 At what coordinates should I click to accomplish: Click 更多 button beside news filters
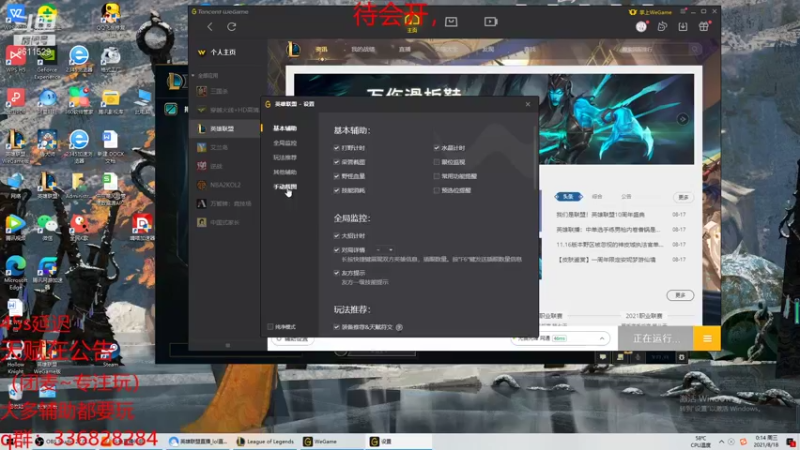(683, 197)
